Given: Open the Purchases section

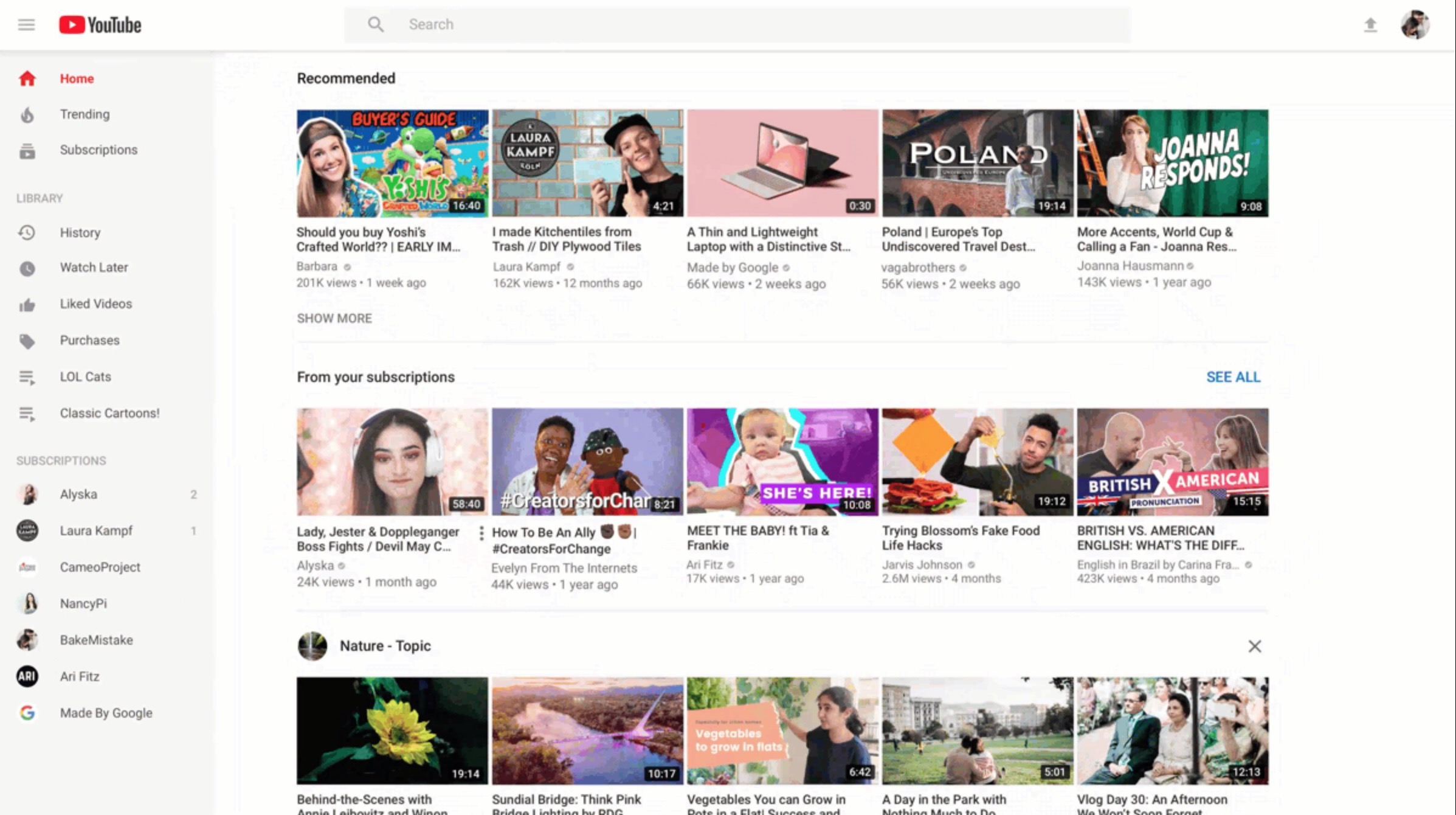Looking at the screenshot, I should click(x=89, y=340).
